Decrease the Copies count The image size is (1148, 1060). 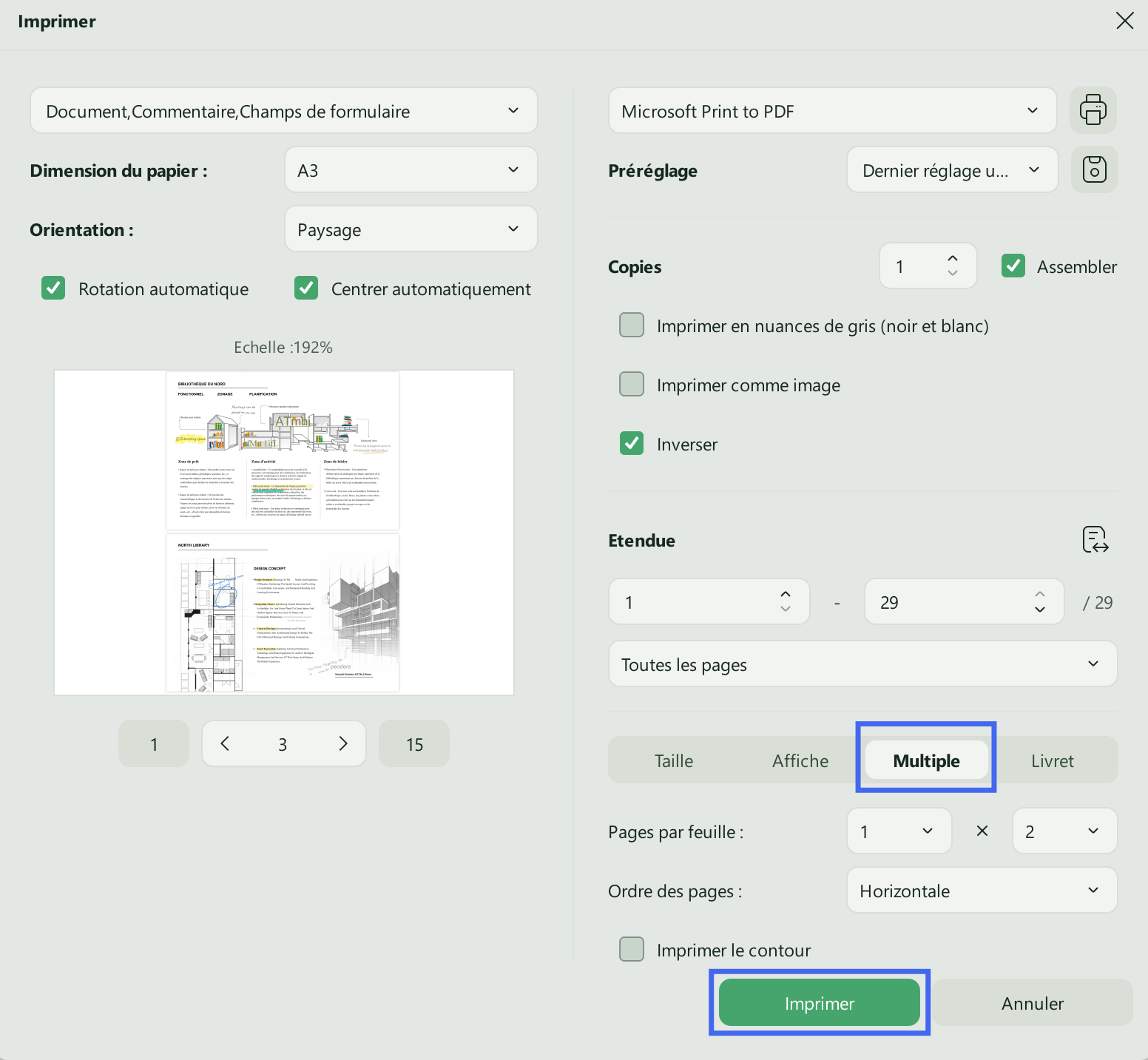[953, 273]
